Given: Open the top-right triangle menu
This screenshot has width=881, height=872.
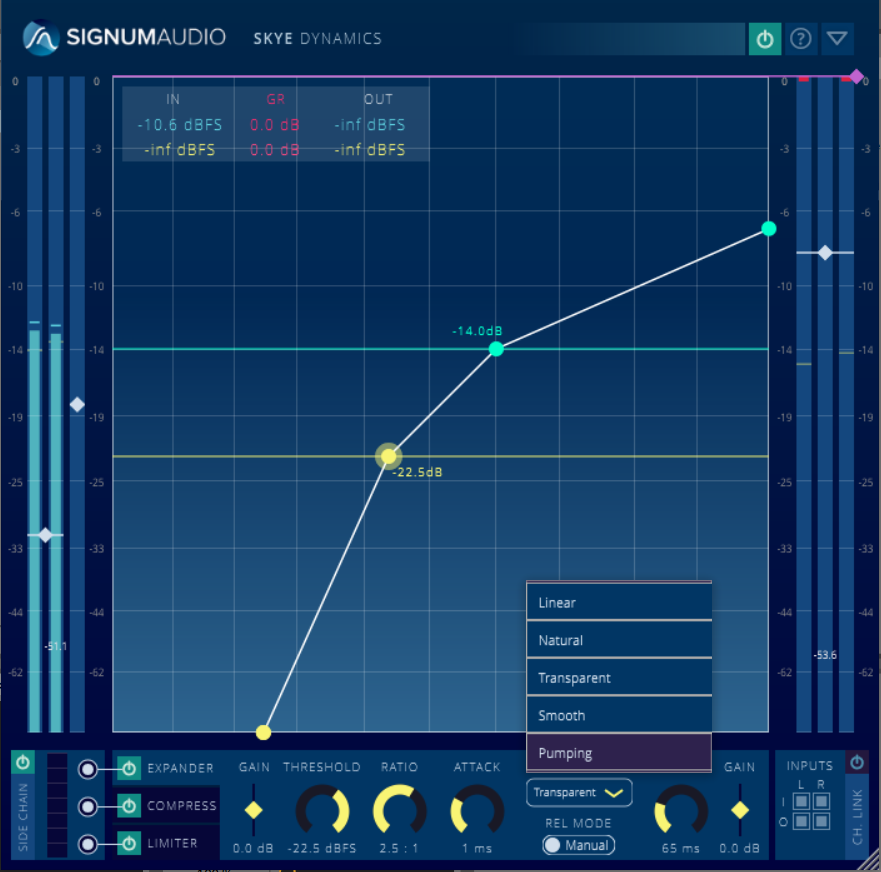Looking at the screenshot, I should click(x=837, y=39).
